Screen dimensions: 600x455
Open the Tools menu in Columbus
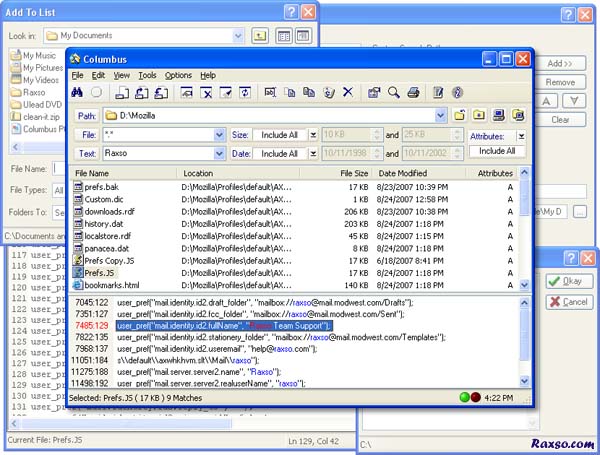tap(147, 75)
